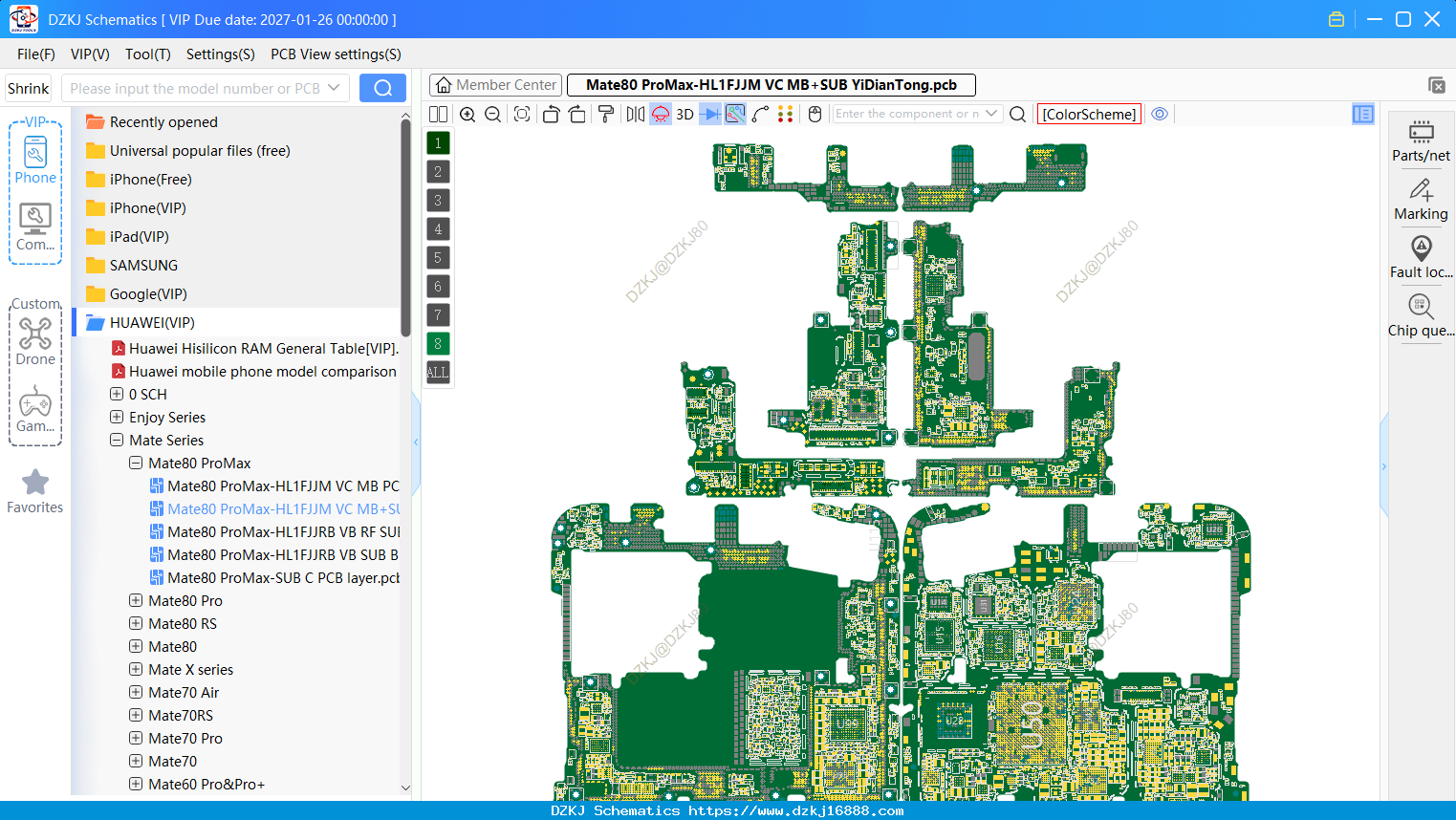Open the ColorScheme selector
This screenshot has height=820, width=1456.
point(1089,114)
